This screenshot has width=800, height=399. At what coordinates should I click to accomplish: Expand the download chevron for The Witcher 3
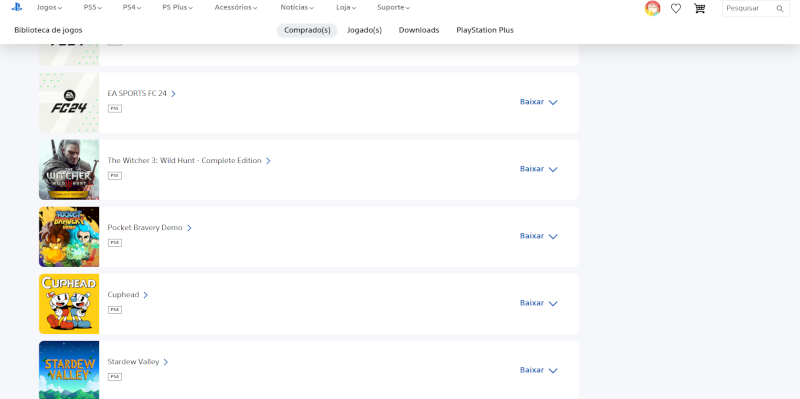pyautogui.click(x=553, y=169)
